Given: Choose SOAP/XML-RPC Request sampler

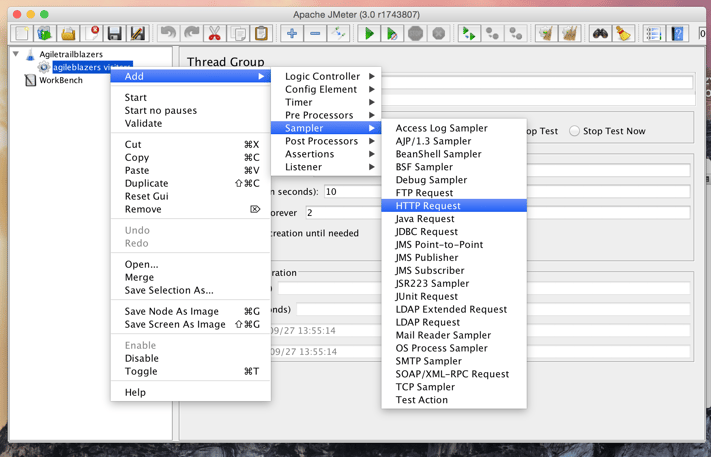Looking at the screenshot, I should [x=454, y=374].
